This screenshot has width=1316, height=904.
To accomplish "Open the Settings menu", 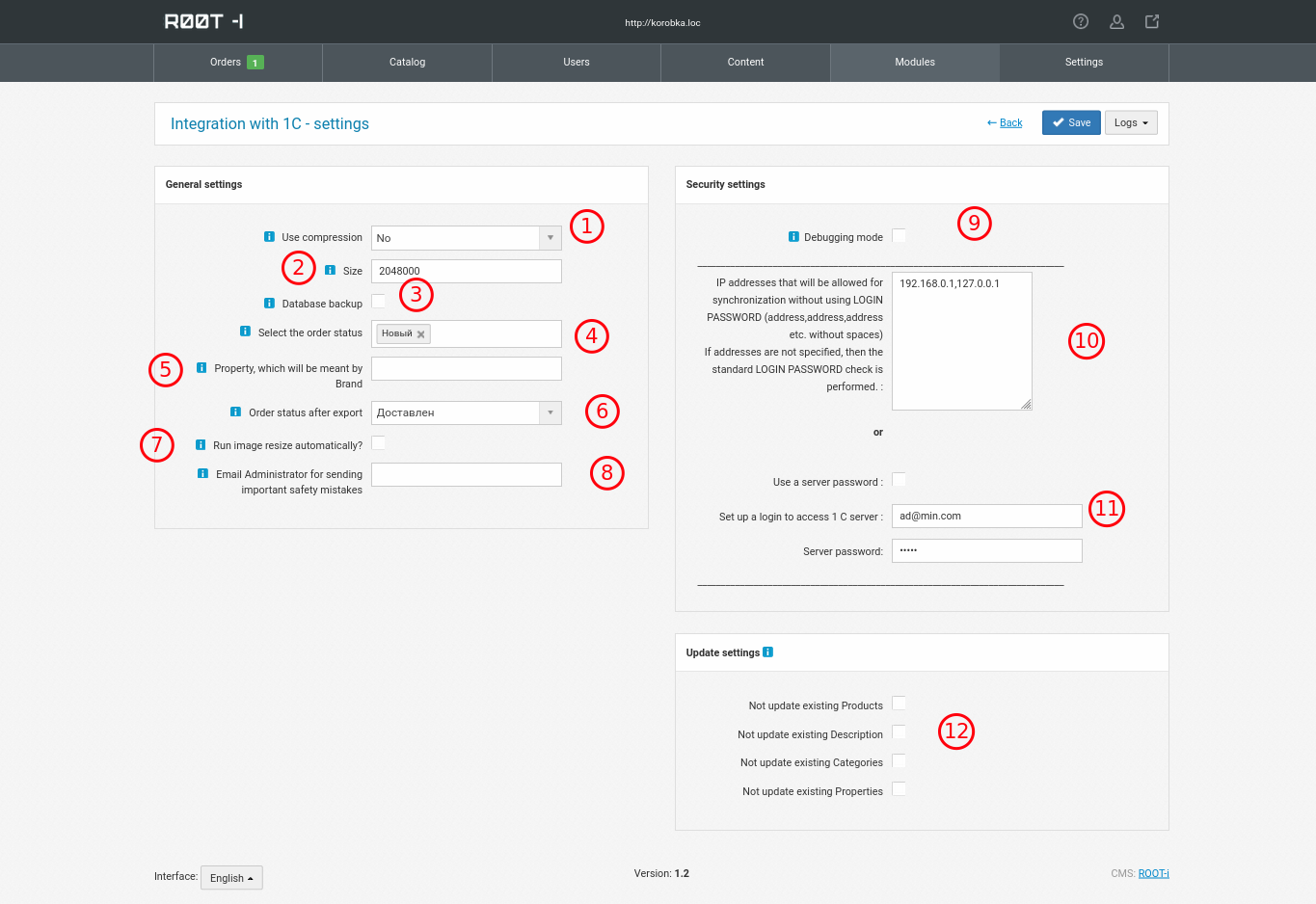I will click(1084, 62).
